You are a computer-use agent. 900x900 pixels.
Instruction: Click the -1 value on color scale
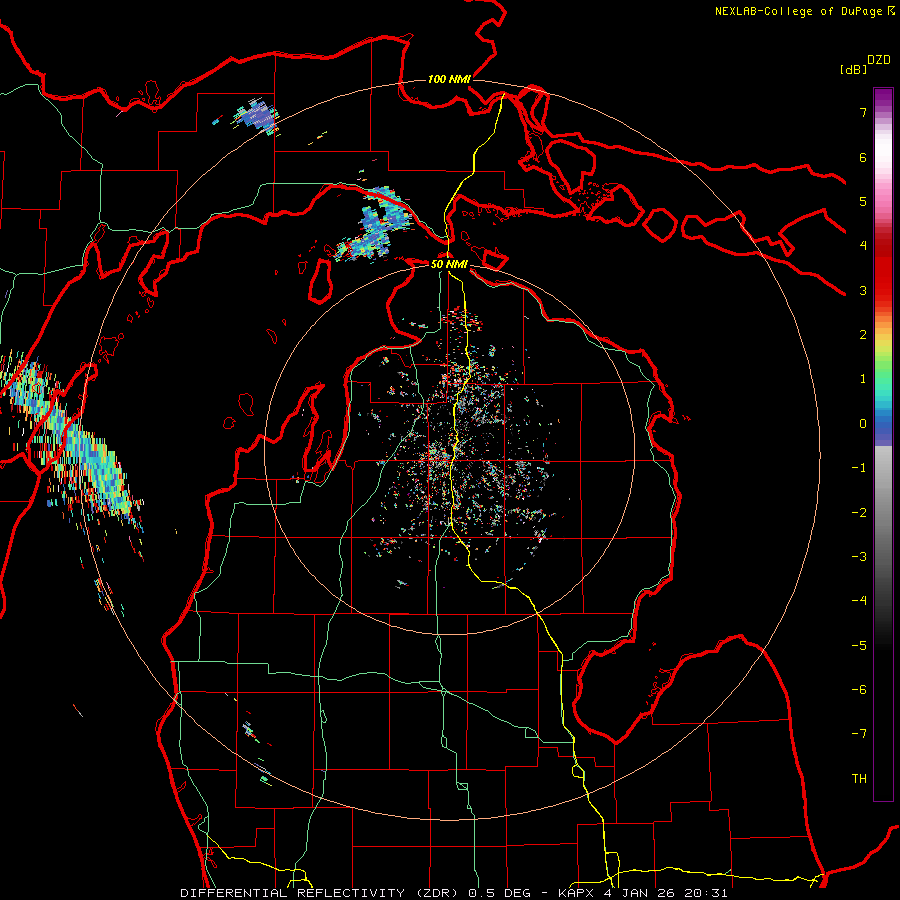[859, 468]
